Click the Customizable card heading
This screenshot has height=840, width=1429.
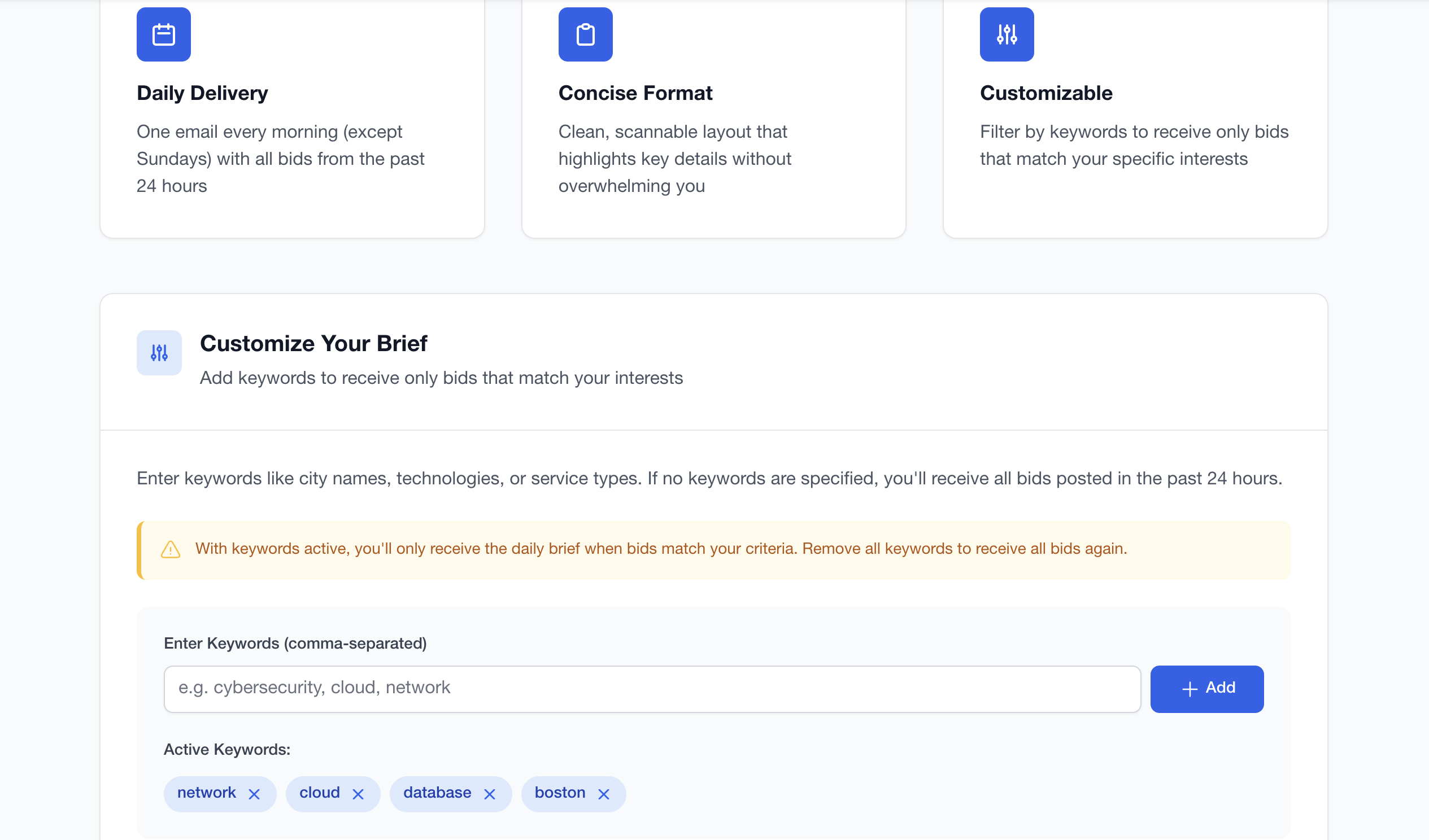tap(1045, 93)
